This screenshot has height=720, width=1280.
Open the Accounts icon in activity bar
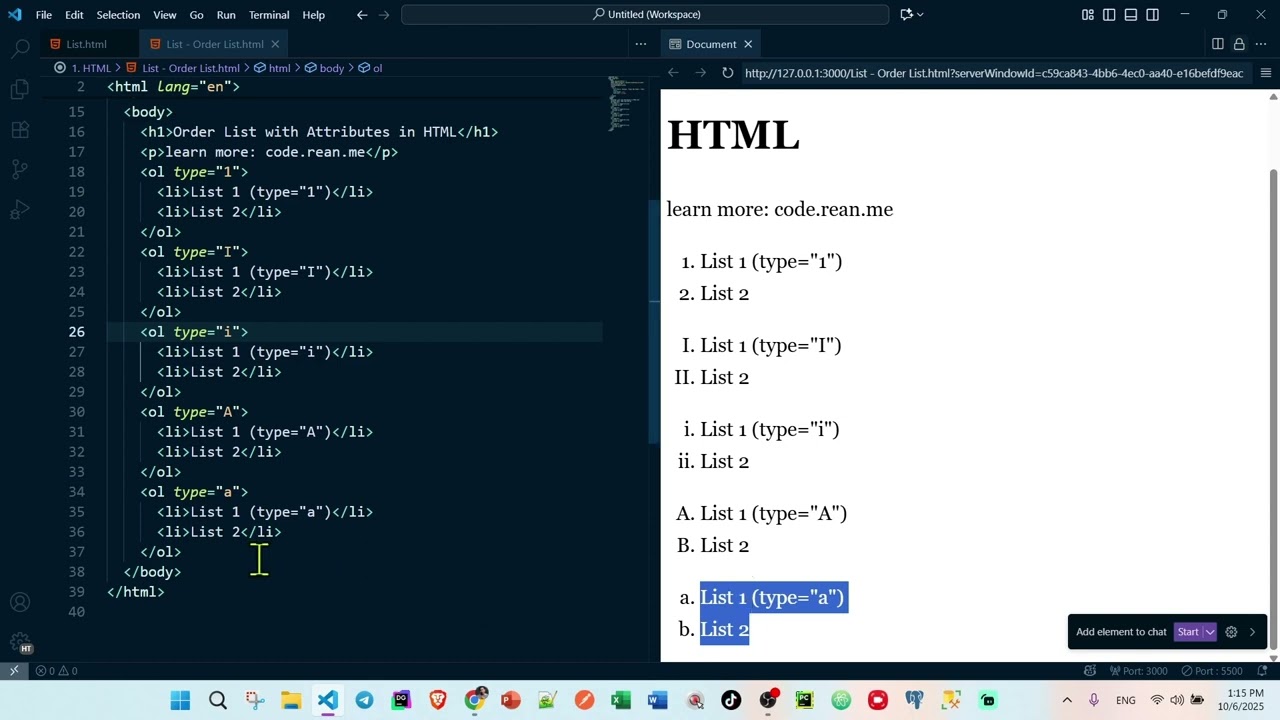(20, 603)
